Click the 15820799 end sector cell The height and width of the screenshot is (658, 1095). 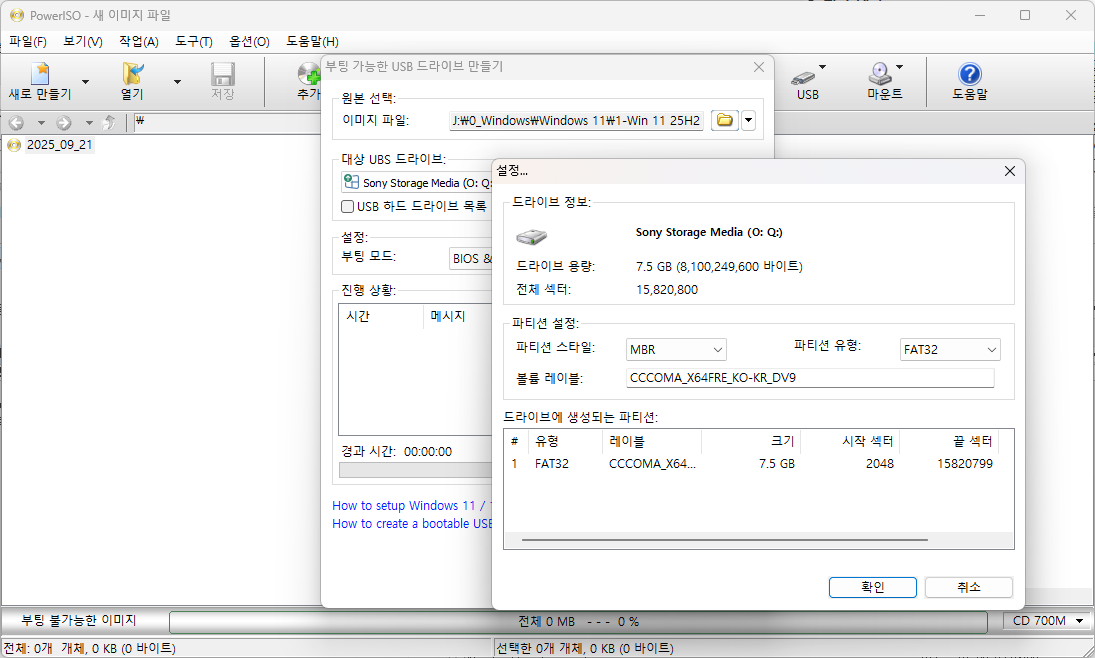[964, 464]
